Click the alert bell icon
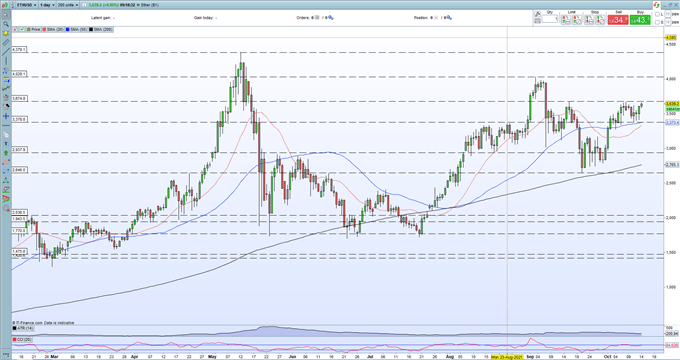The width and height of the screenshot is (680, 360). tap(6, 33)
